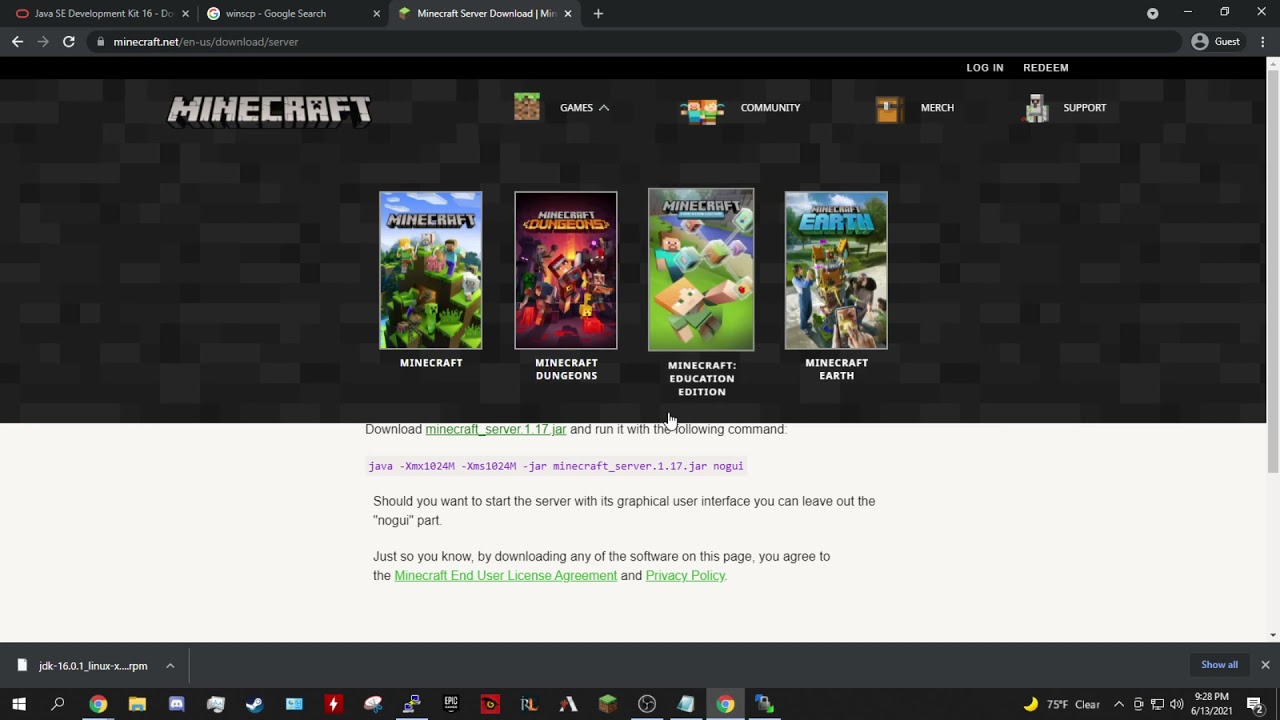Open the Games menu
This screenshot has width=1280, height=720.
point(576,108)
